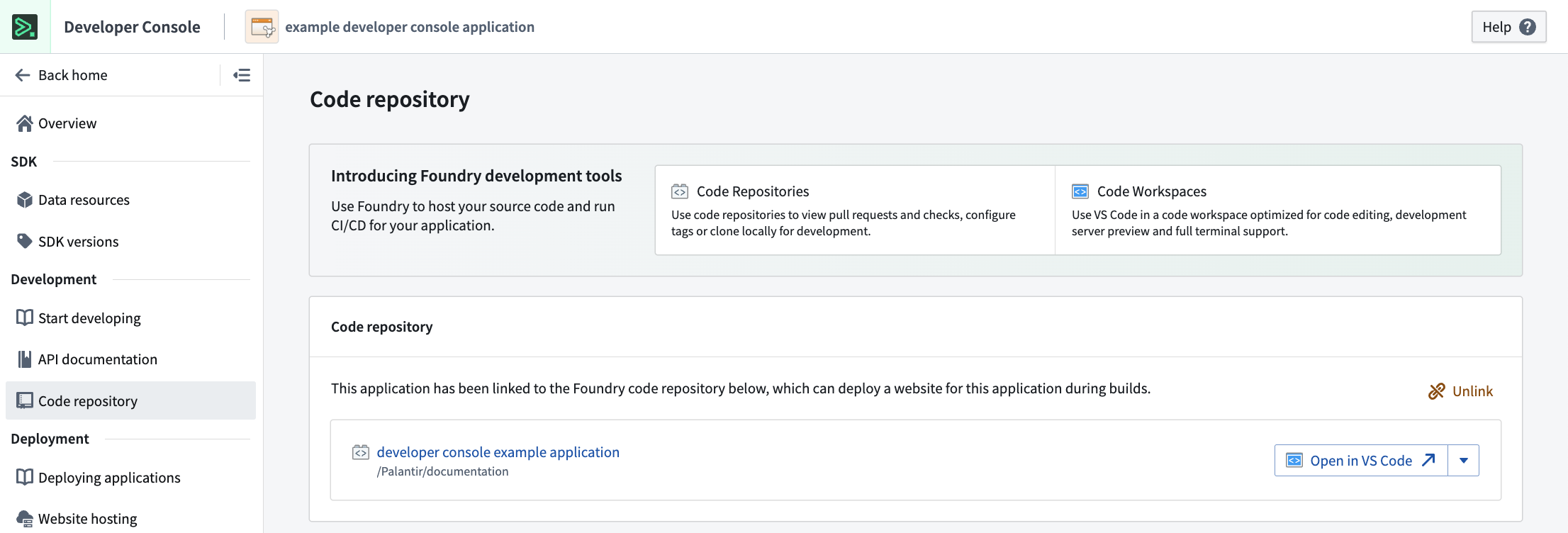1568x533 pixels.
Task: Click Back home link
Action: pyautogui.click(x=72, y=75)
